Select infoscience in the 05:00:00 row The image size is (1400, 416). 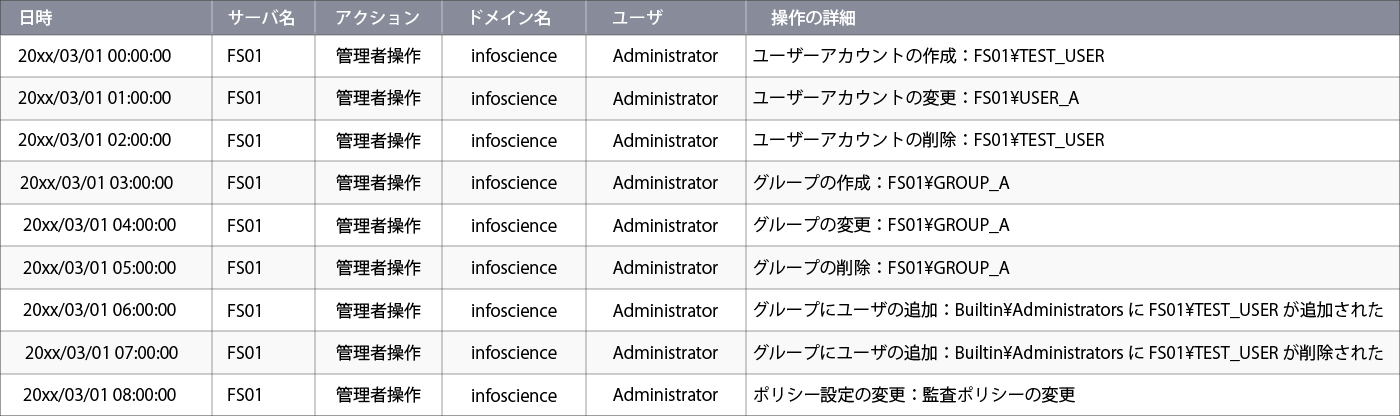tap(514, 267)
